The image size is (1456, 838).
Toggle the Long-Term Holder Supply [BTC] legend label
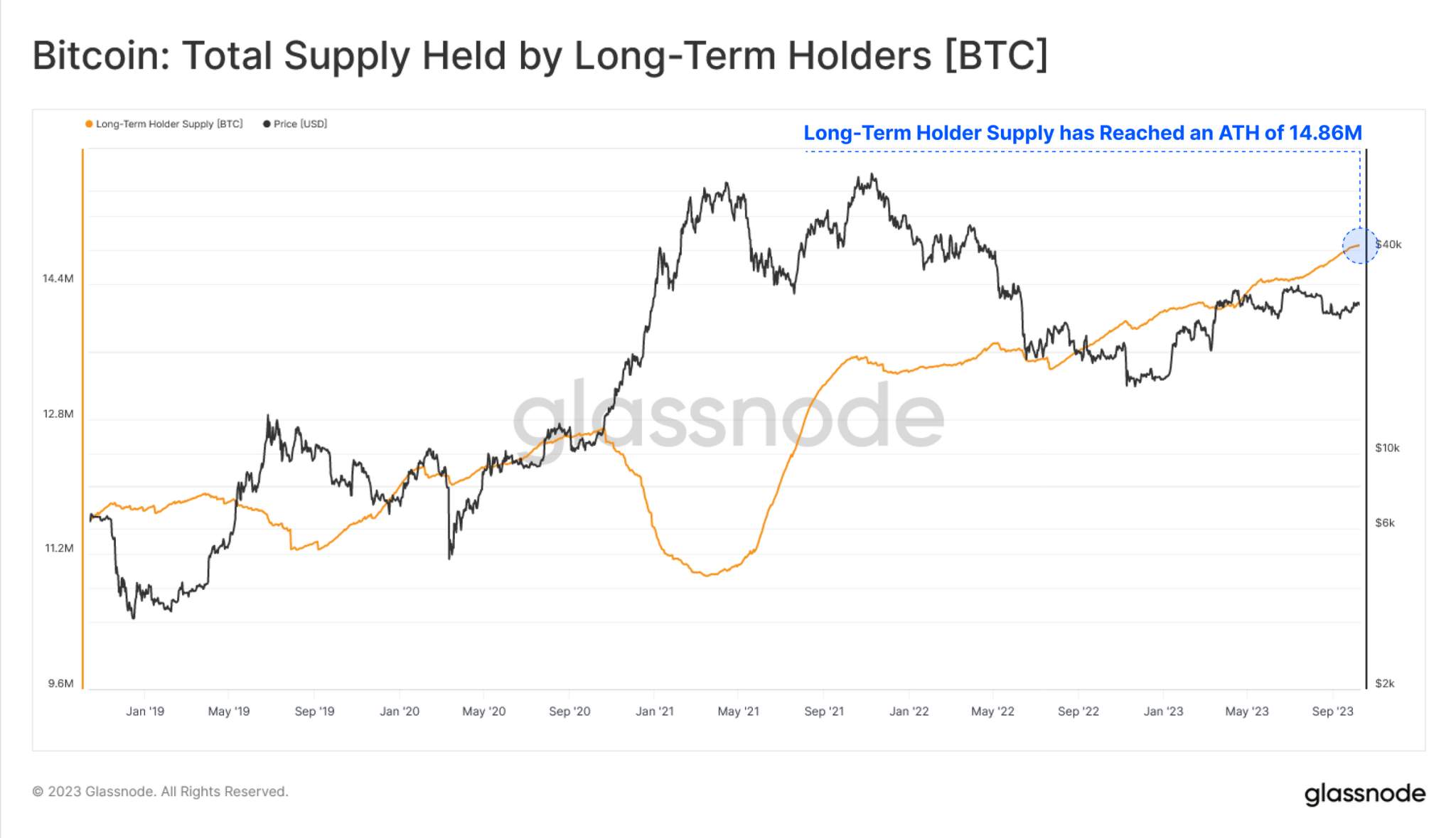click(x=169, y=124)
